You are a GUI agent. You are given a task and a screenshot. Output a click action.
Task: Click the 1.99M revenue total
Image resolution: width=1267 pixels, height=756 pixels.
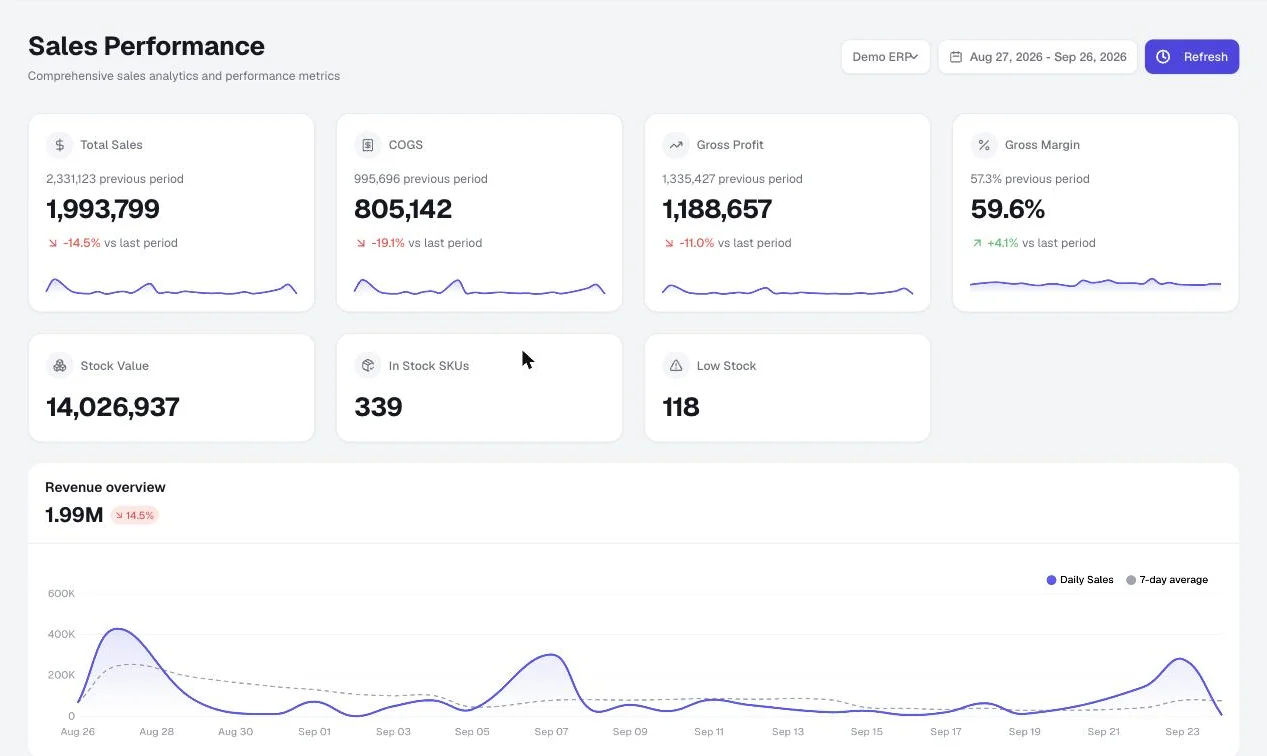[x=74, y=516]
